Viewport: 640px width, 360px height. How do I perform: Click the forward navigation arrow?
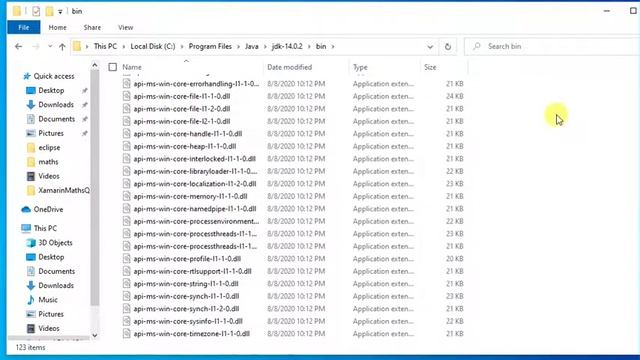click(36, 47)
